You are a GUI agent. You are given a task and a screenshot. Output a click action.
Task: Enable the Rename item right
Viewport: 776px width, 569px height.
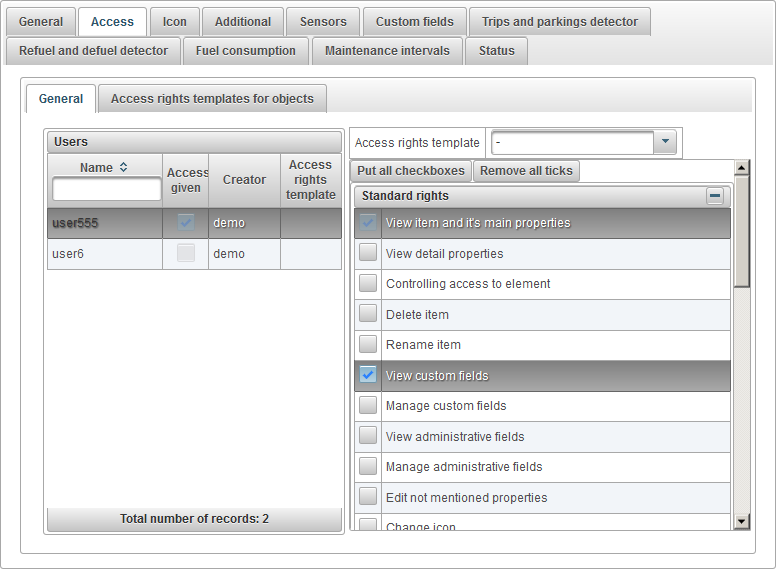tap(368, 345)
